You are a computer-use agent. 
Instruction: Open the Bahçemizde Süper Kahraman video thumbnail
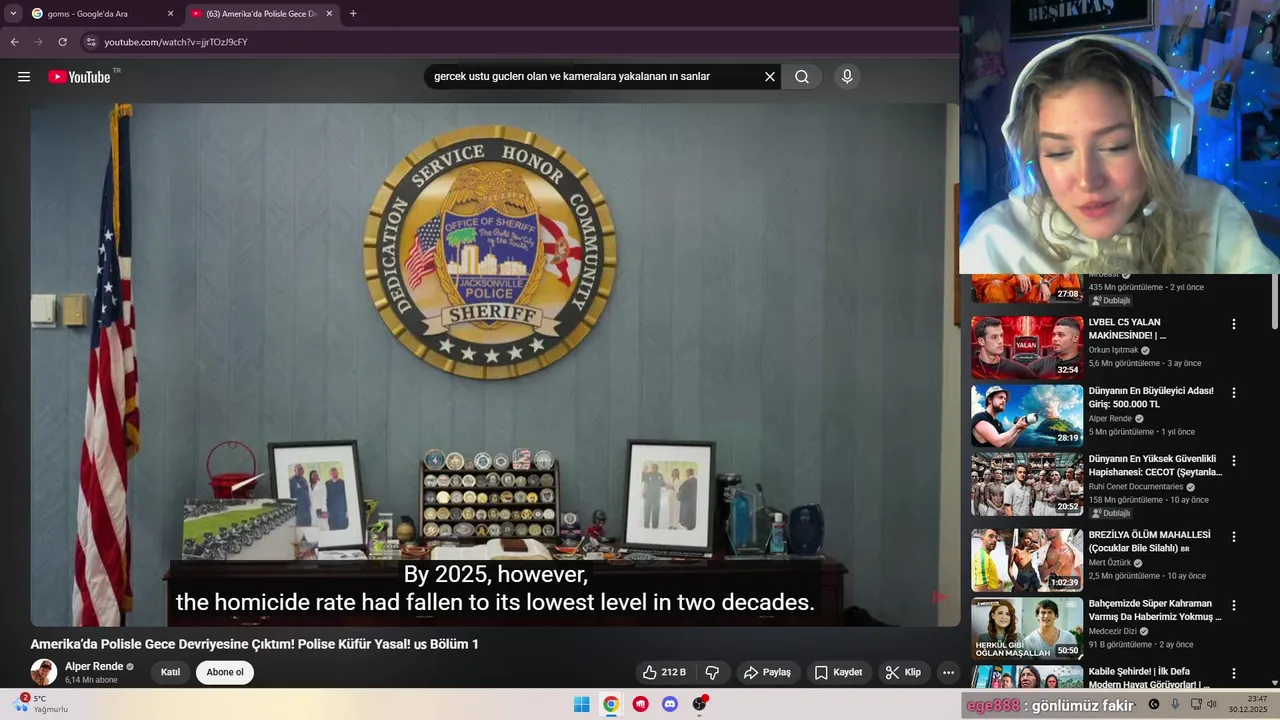click(x=1027, y=628)
